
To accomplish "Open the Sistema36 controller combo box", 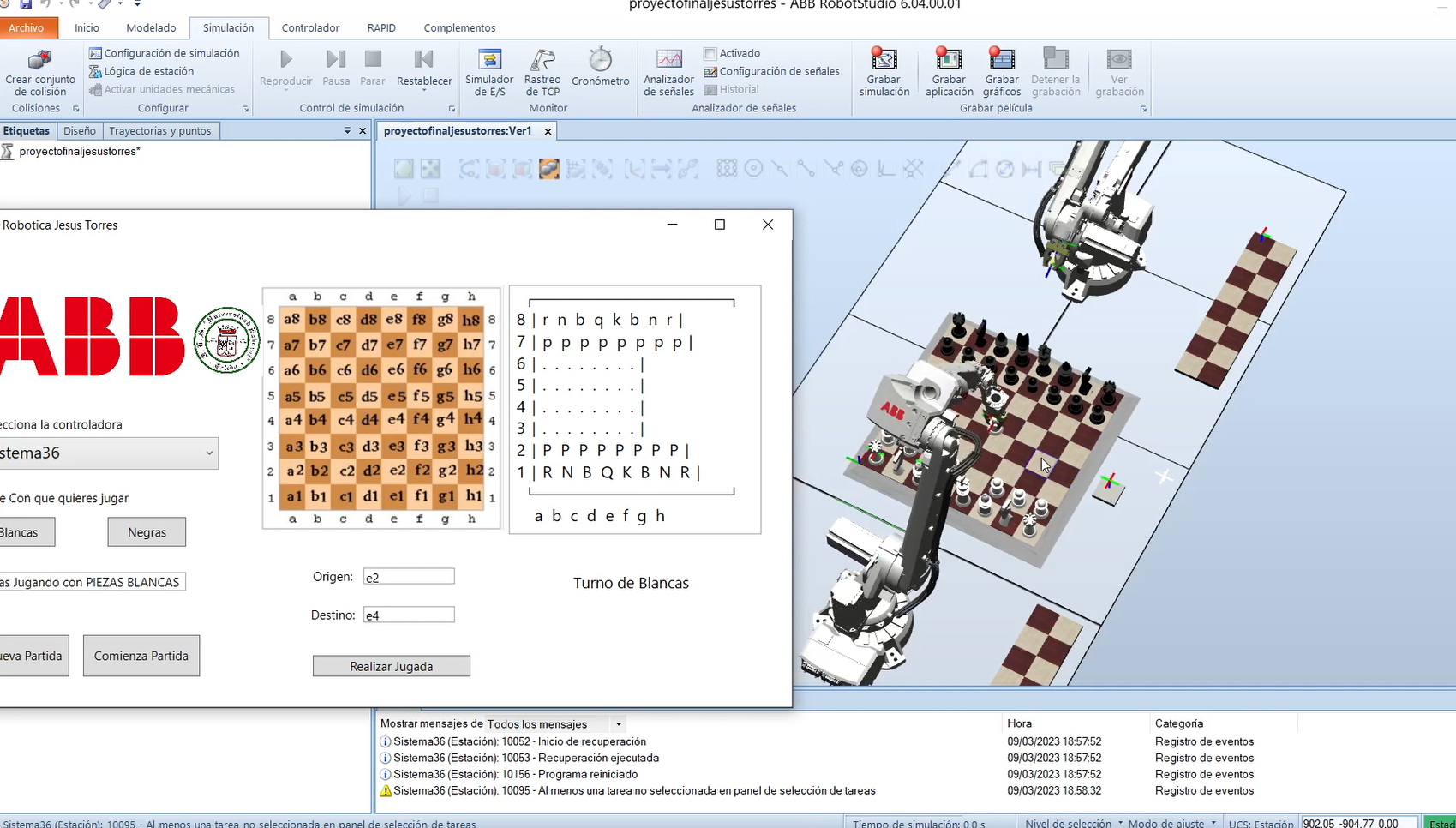I will [109, 453].
